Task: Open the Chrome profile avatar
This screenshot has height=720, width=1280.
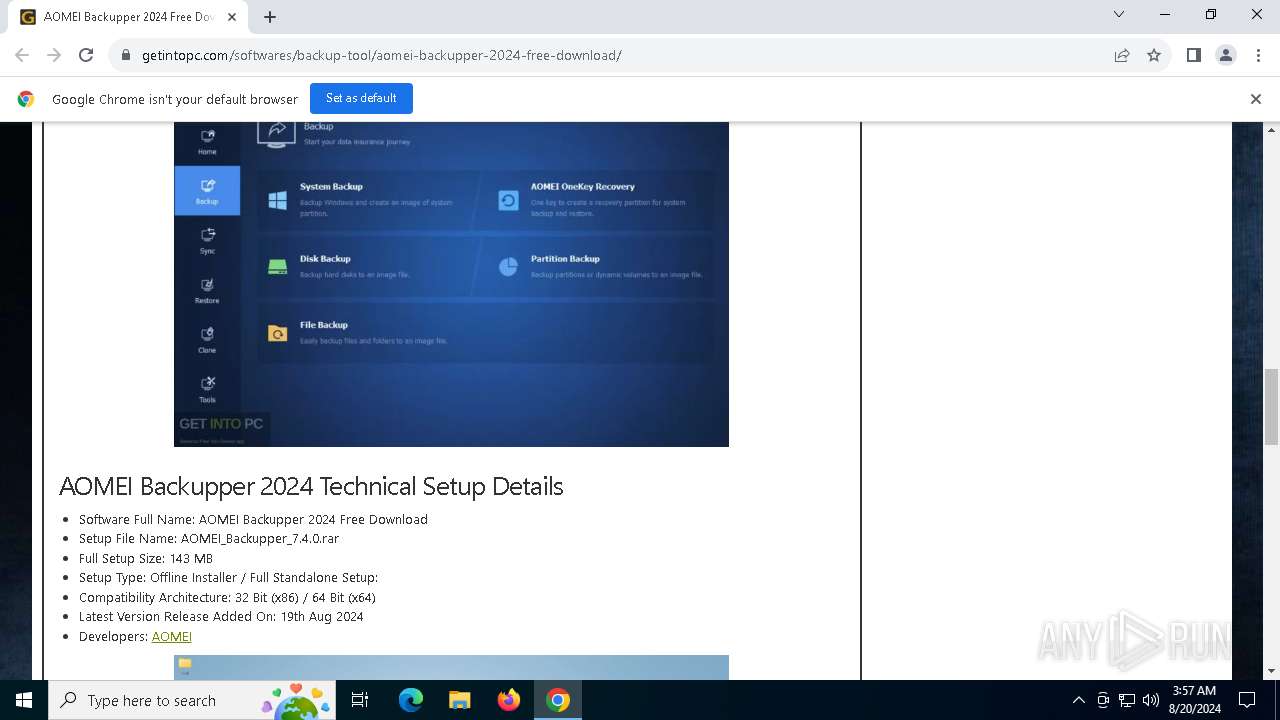Action: pos(1226,55)
